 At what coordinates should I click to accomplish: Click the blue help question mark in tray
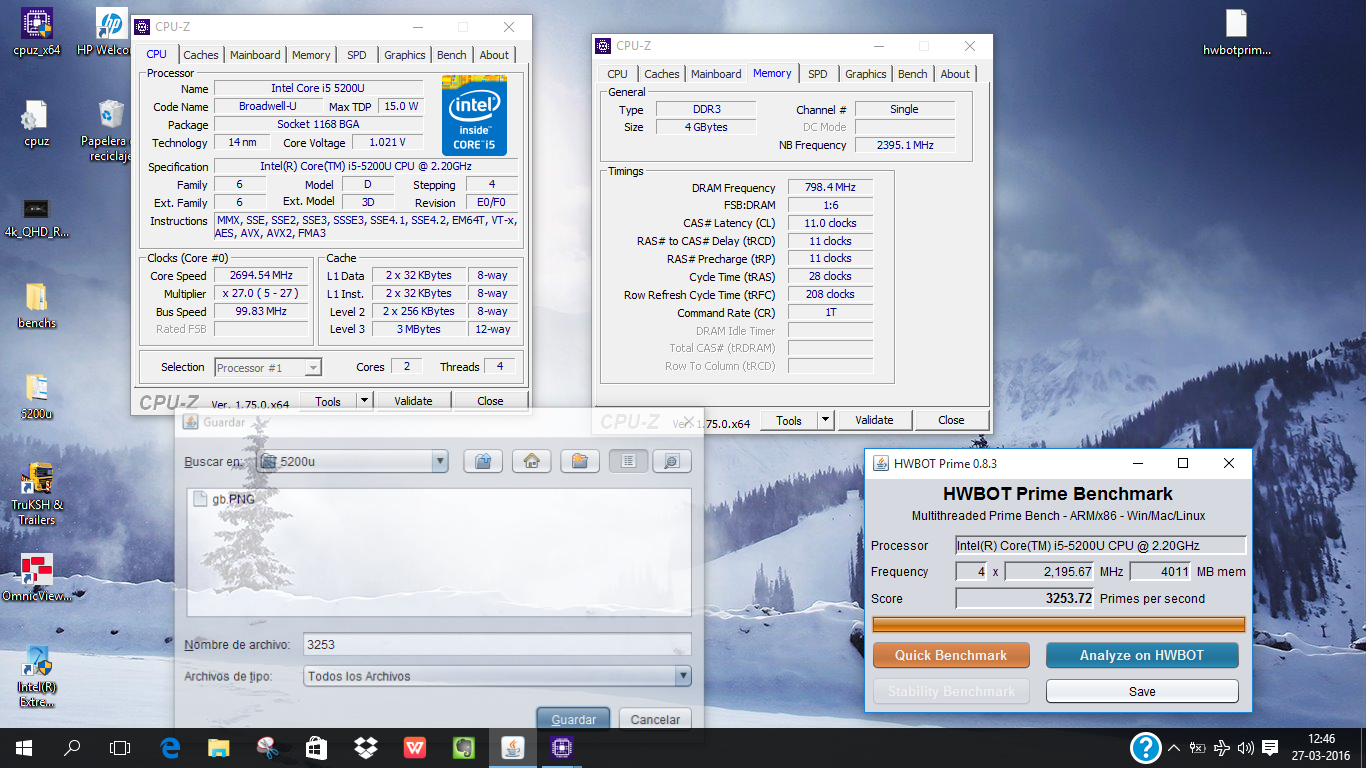click(1145, 747)
